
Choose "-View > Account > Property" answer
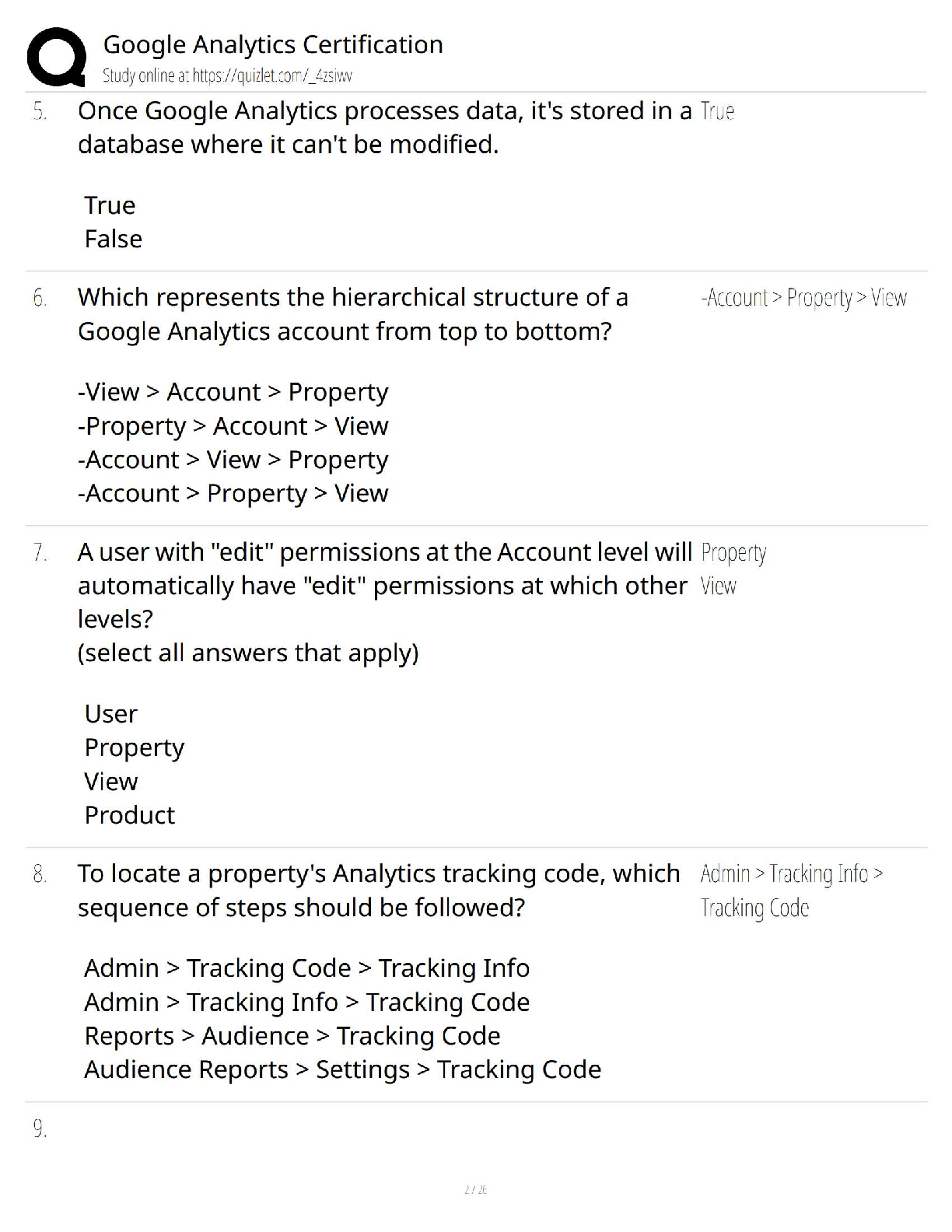(x=233, y=392)
